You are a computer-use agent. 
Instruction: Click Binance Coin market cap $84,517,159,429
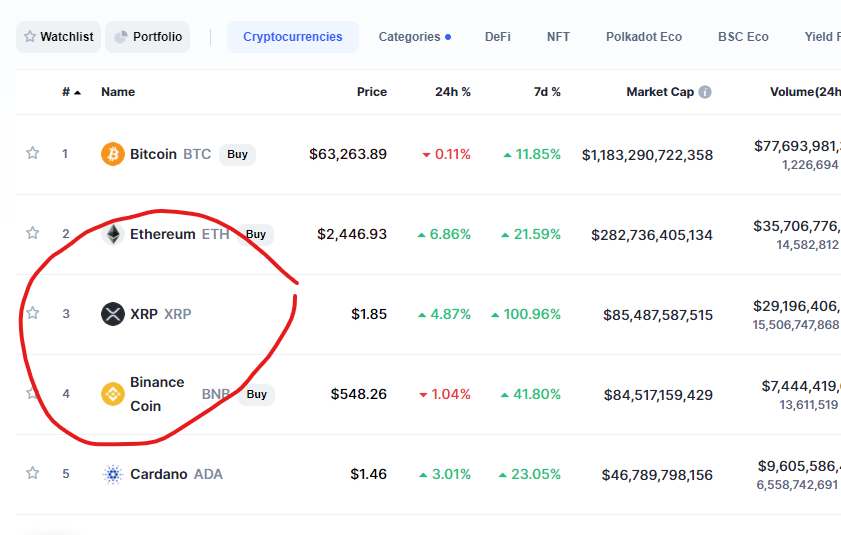point(658,395)
